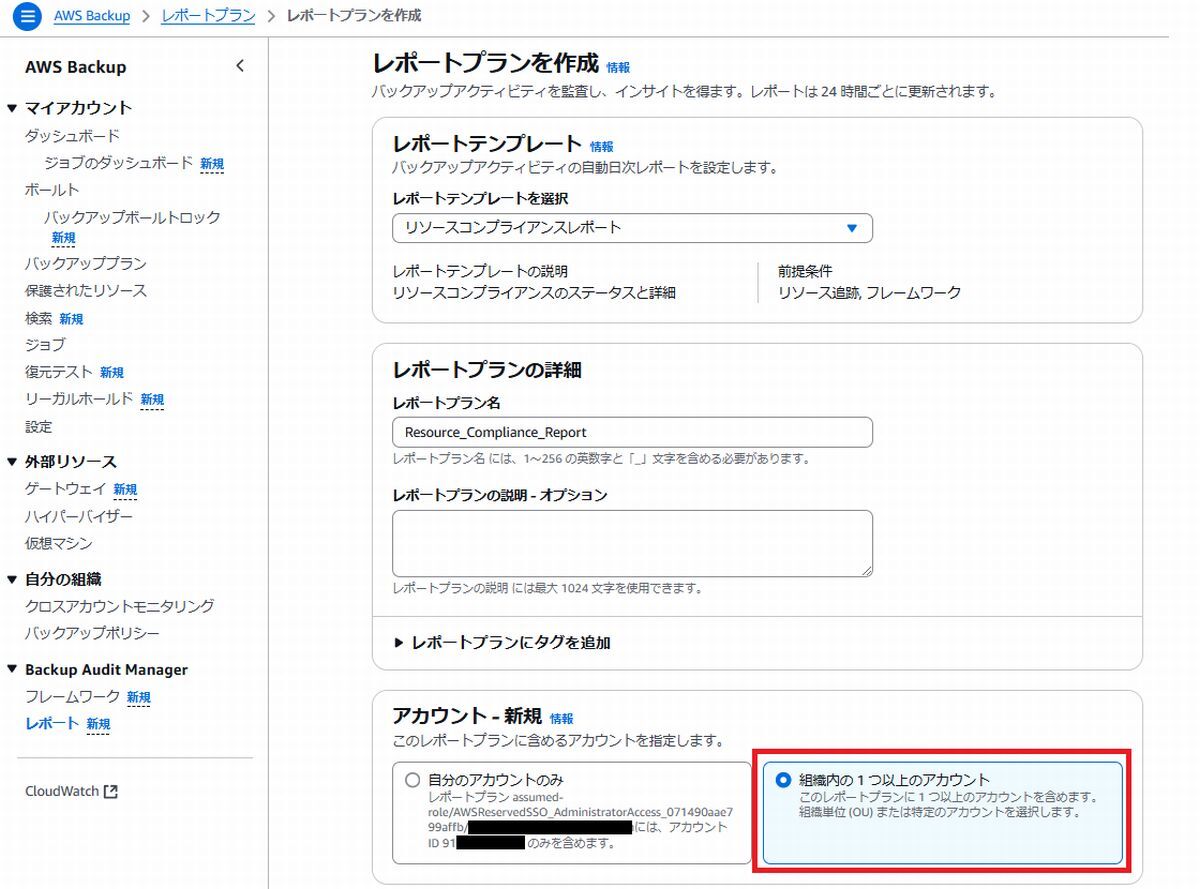Screen dimensions: 1200x889
Task: Select 自分のアカウントのみ radio option
Action: coord(412,780)
